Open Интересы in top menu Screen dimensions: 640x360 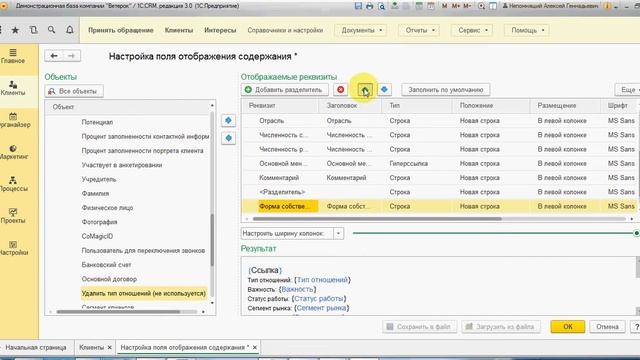pyautogui.click(x=220, y=30)
